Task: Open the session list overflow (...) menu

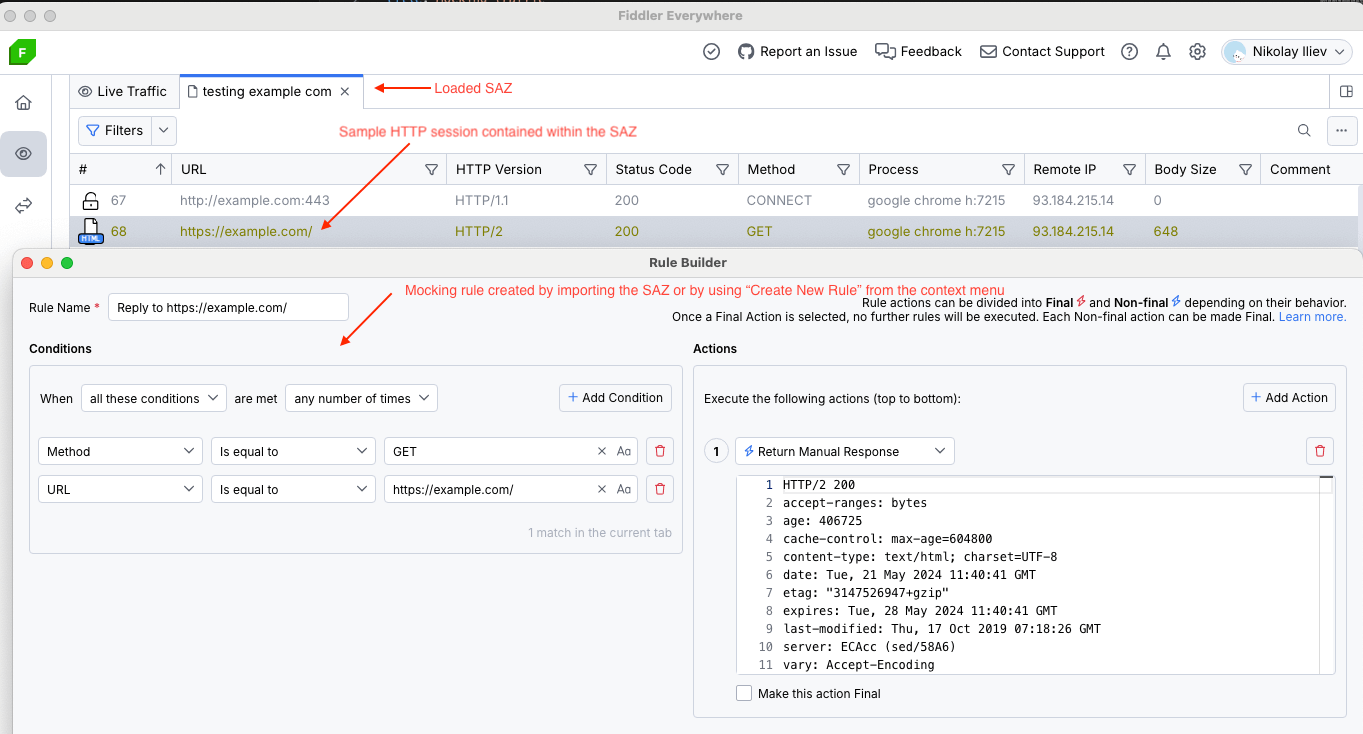Action: click(1342, 131)
